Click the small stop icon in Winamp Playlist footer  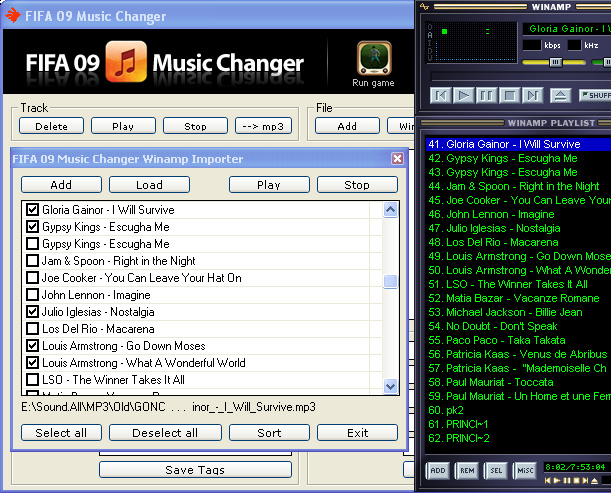coord(576,481)
